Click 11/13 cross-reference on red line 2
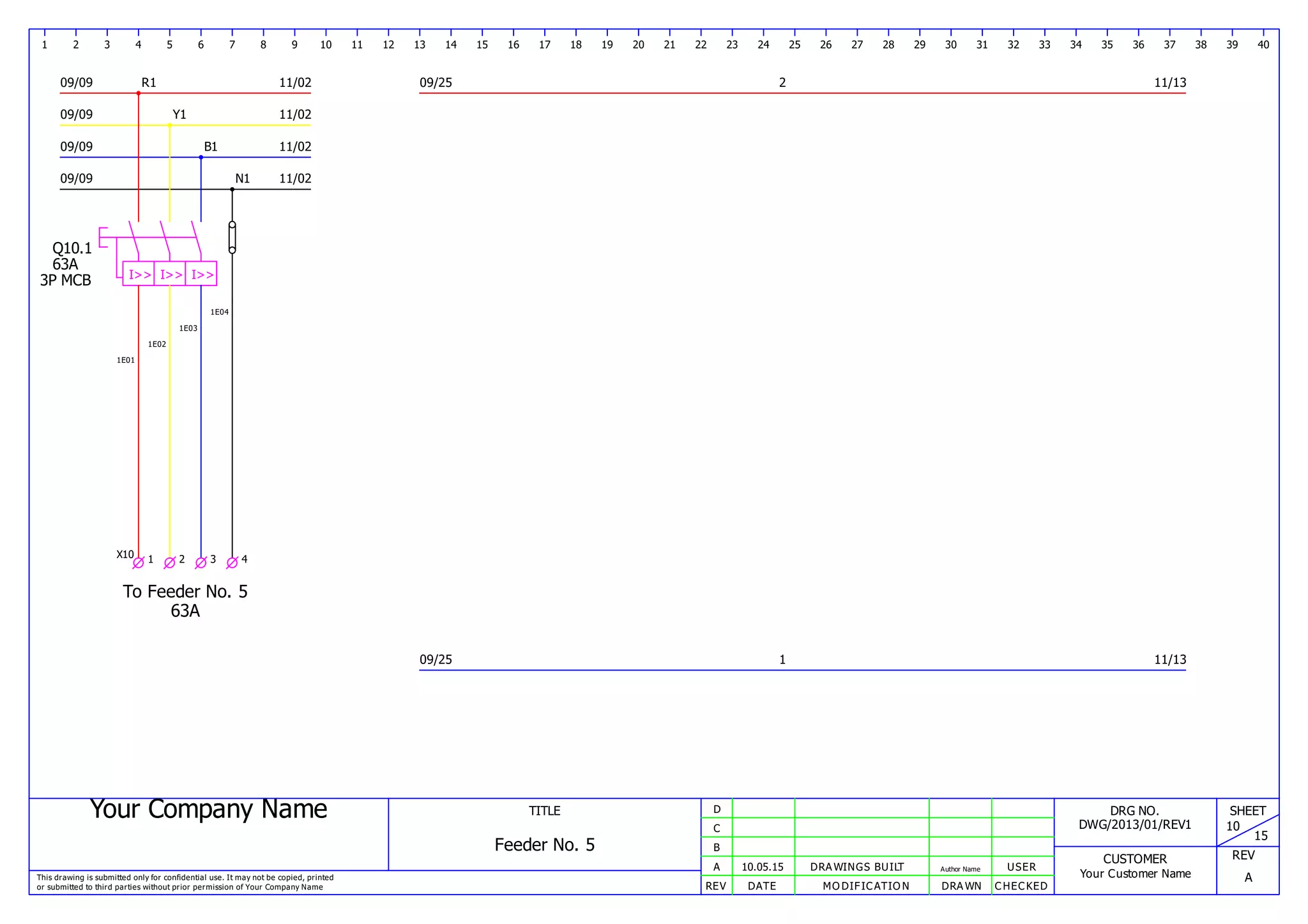The height and width of the screenshot is (924, 1308). [1169, 82]
